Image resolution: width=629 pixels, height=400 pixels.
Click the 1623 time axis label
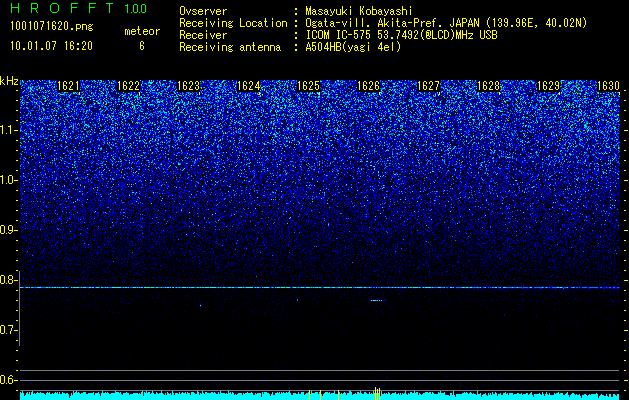pyautogui.click(x=189, y=86)
